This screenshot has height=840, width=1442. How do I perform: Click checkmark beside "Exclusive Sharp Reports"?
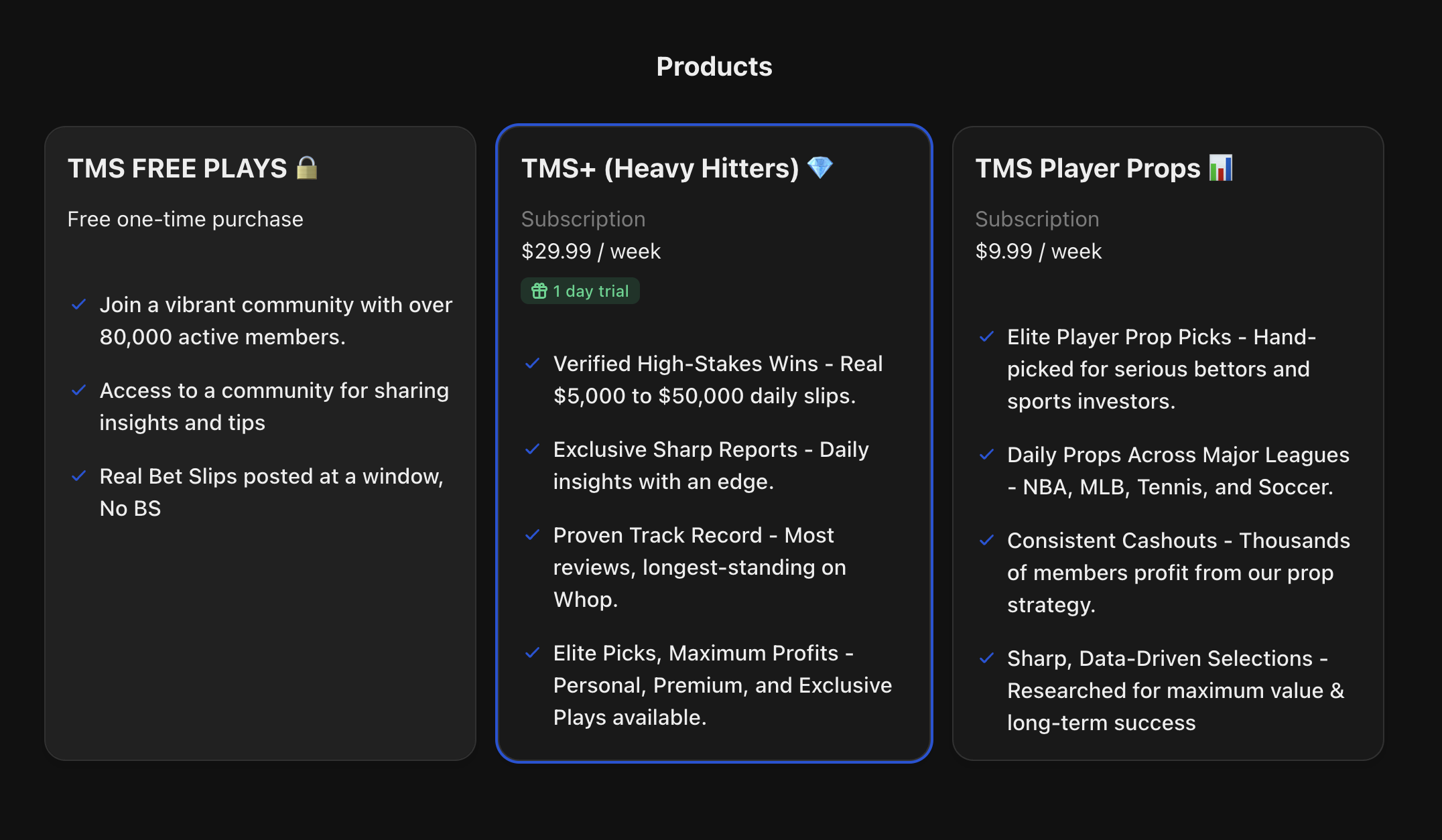click(533, 449)
